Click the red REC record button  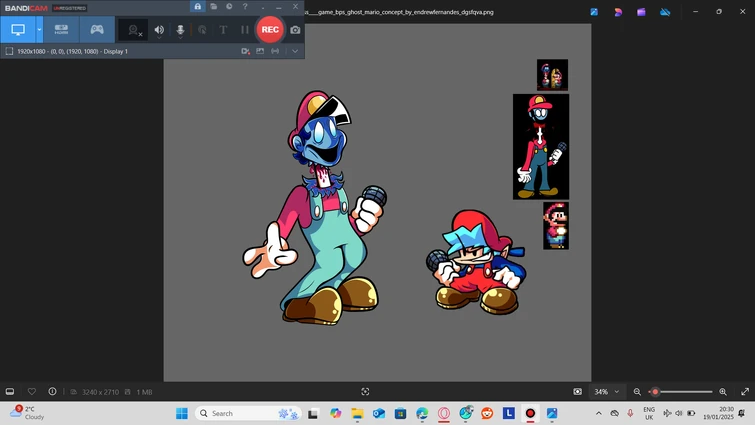(270, 30)
